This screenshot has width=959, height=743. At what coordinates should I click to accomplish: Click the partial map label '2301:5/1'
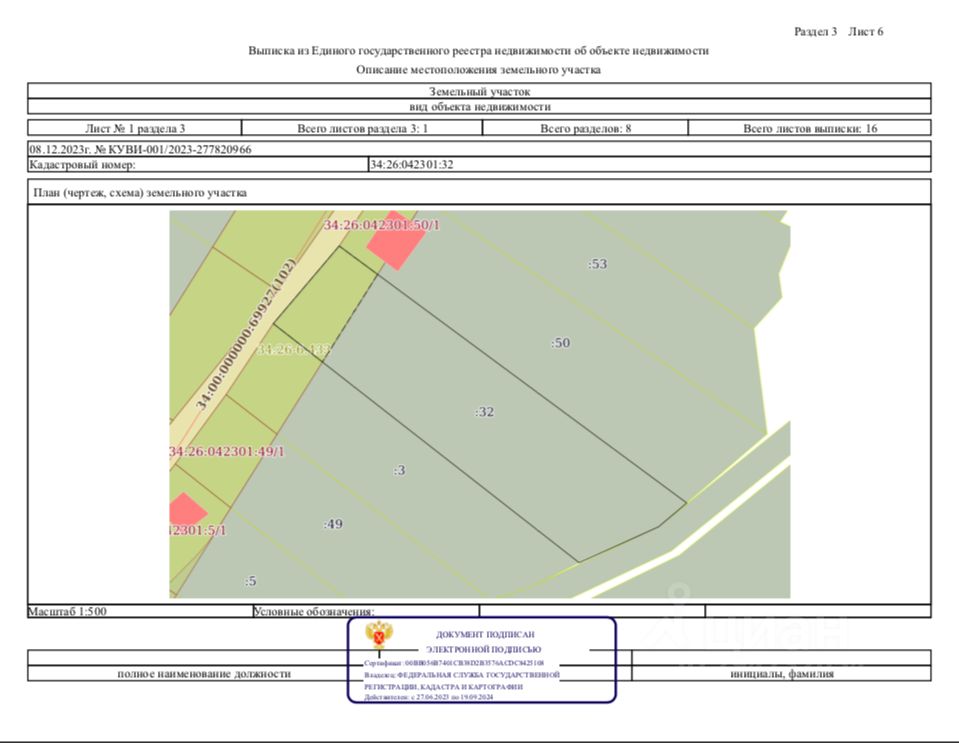click(x=198, y=530)
